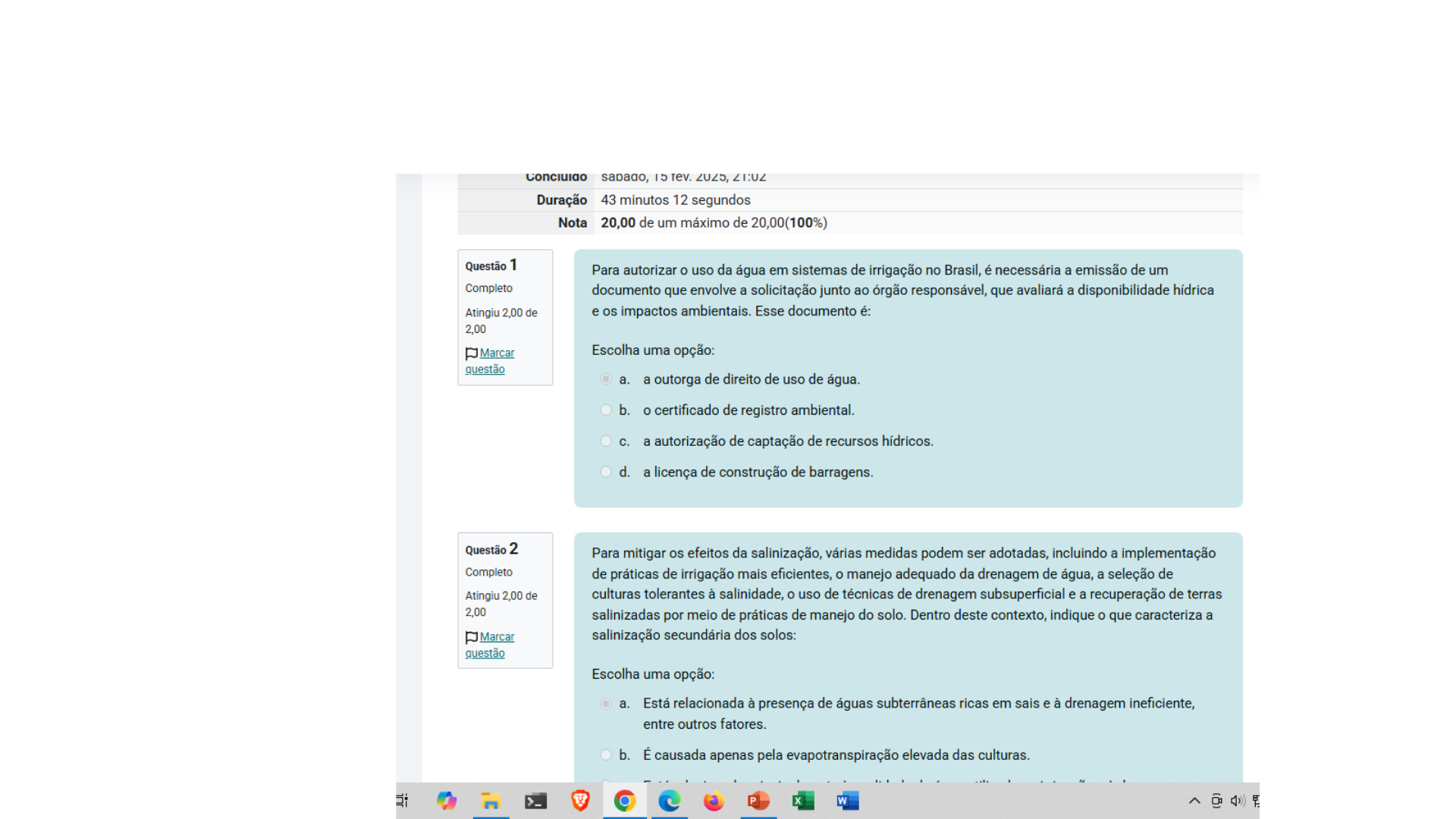Click the volume speaker tray icon
The height and width of the screenshot is (819, 1456).
click(1238, 801)
